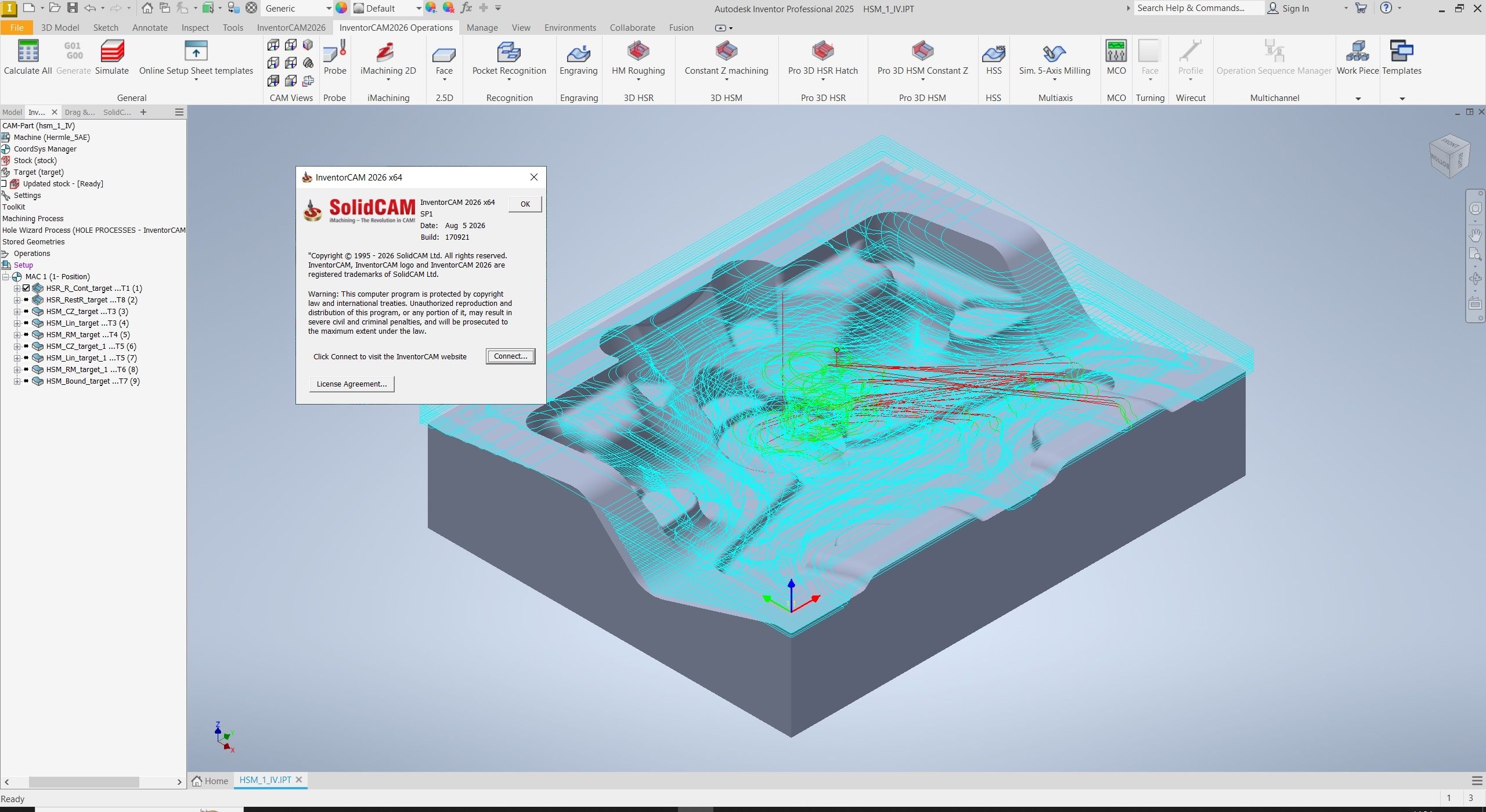Screen dimensions: 1486x812
Task: Click the Connect... button
Action: point(510,356)
